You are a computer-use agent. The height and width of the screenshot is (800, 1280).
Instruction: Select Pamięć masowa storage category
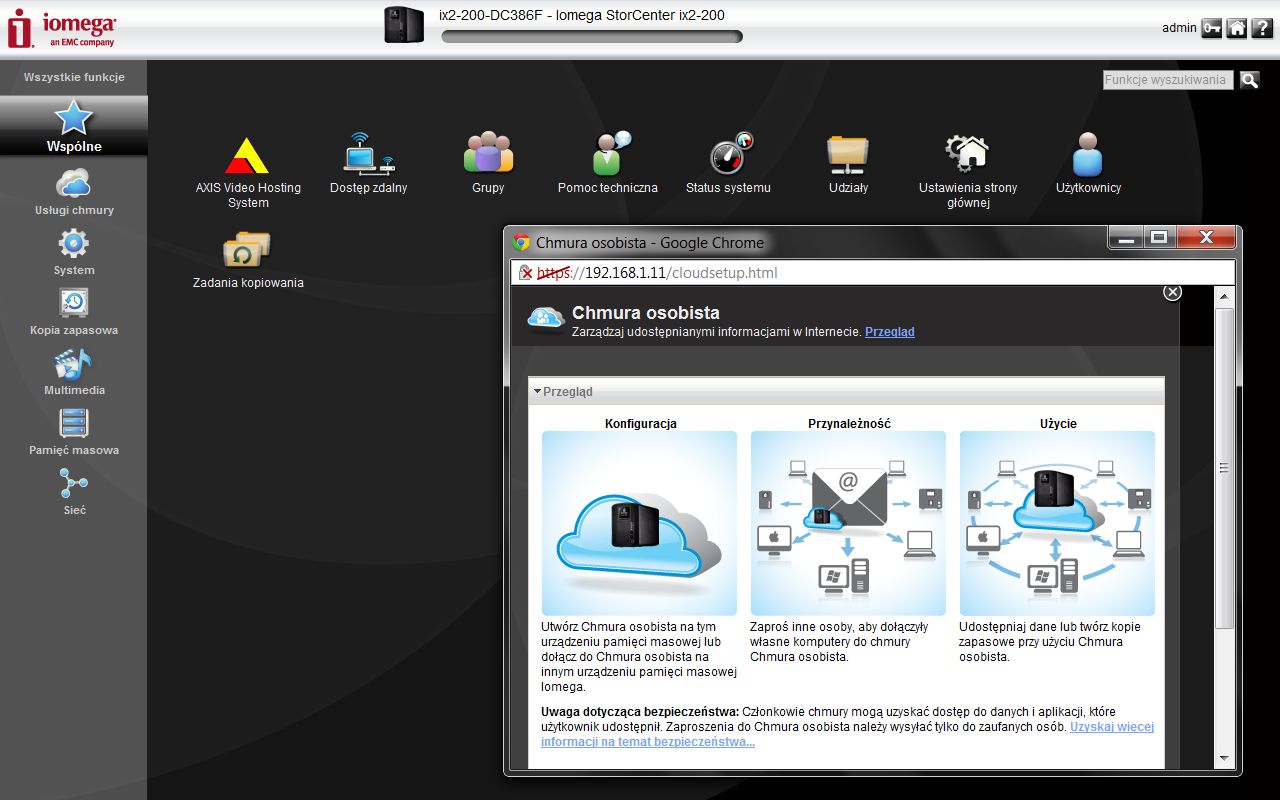click(x=74, y=432)
